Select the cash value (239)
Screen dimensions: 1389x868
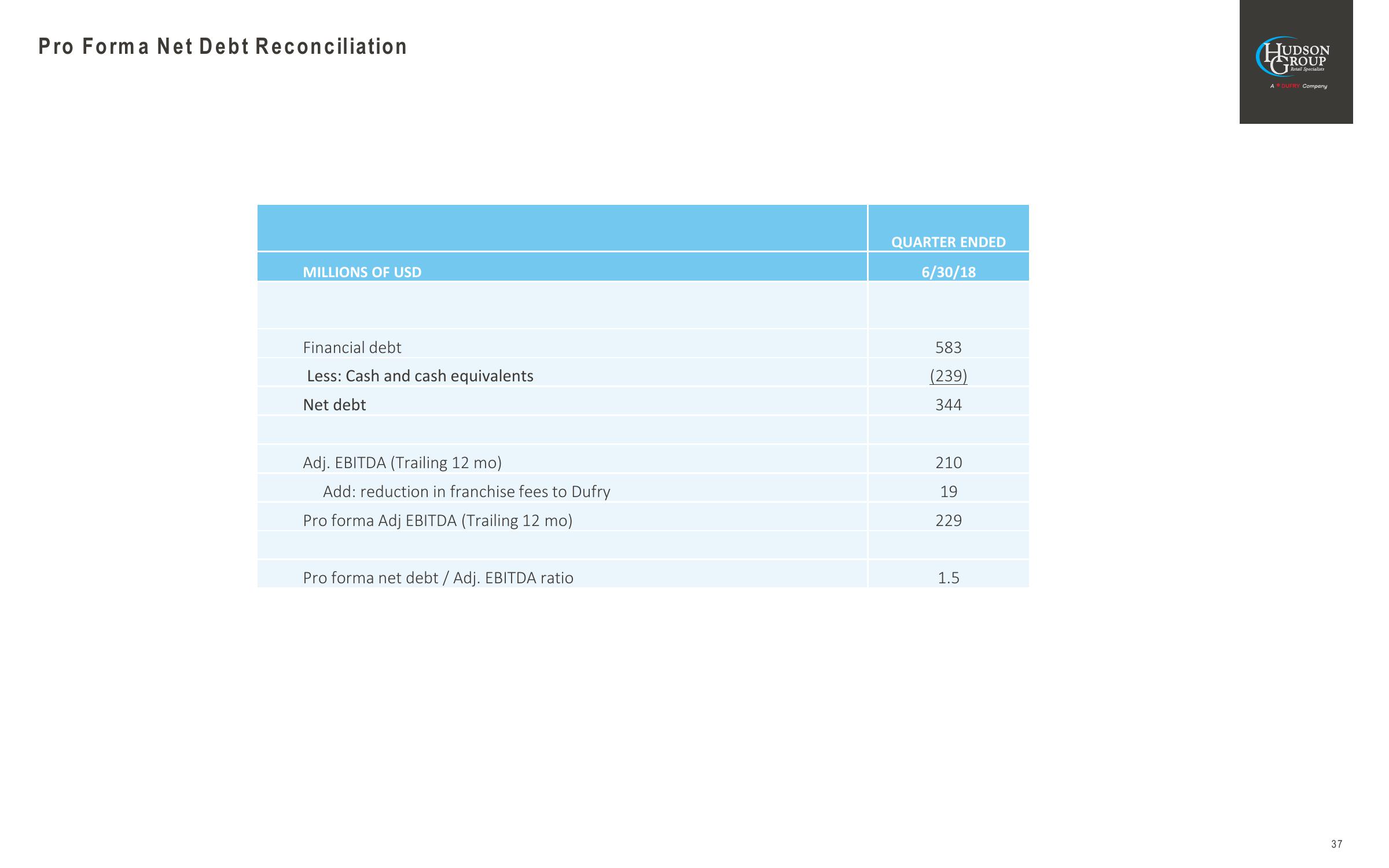pyautogui.click(x=949, y=376)
